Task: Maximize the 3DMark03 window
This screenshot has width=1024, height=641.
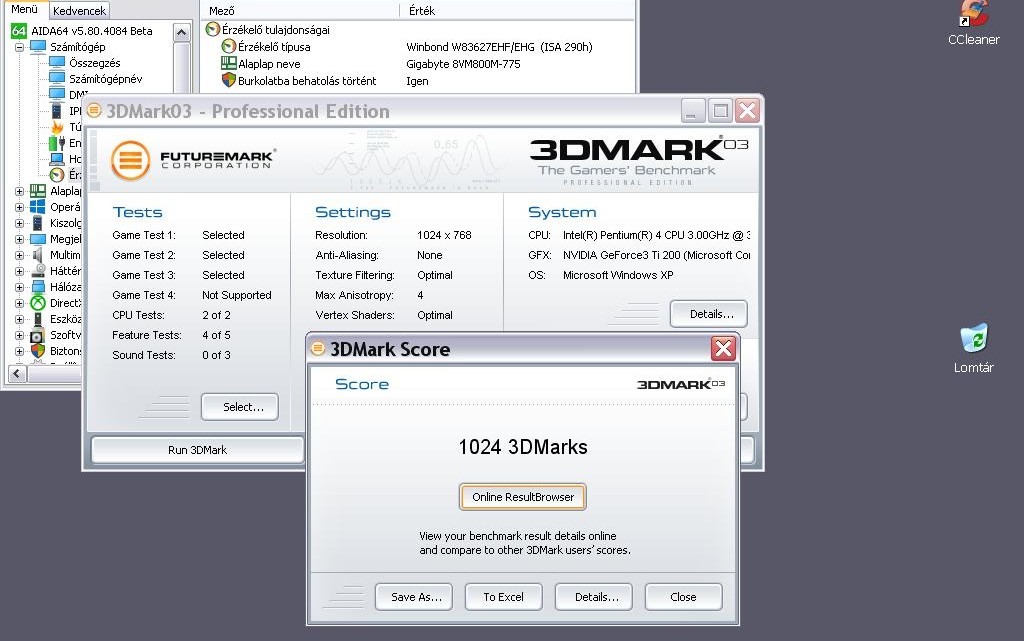Action: coord(720,111)
